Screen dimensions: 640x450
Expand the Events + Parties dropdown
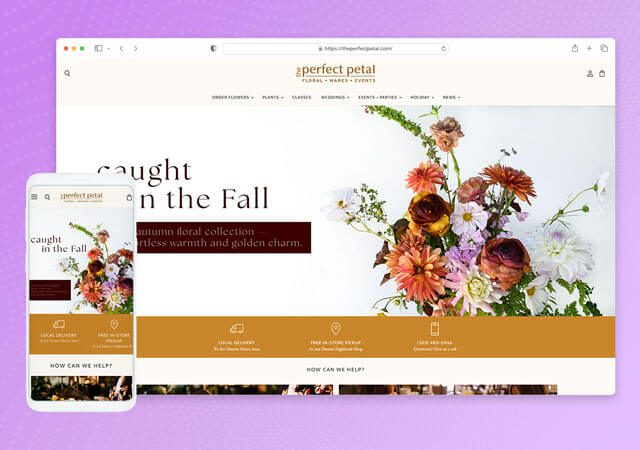tap(380, 97)
